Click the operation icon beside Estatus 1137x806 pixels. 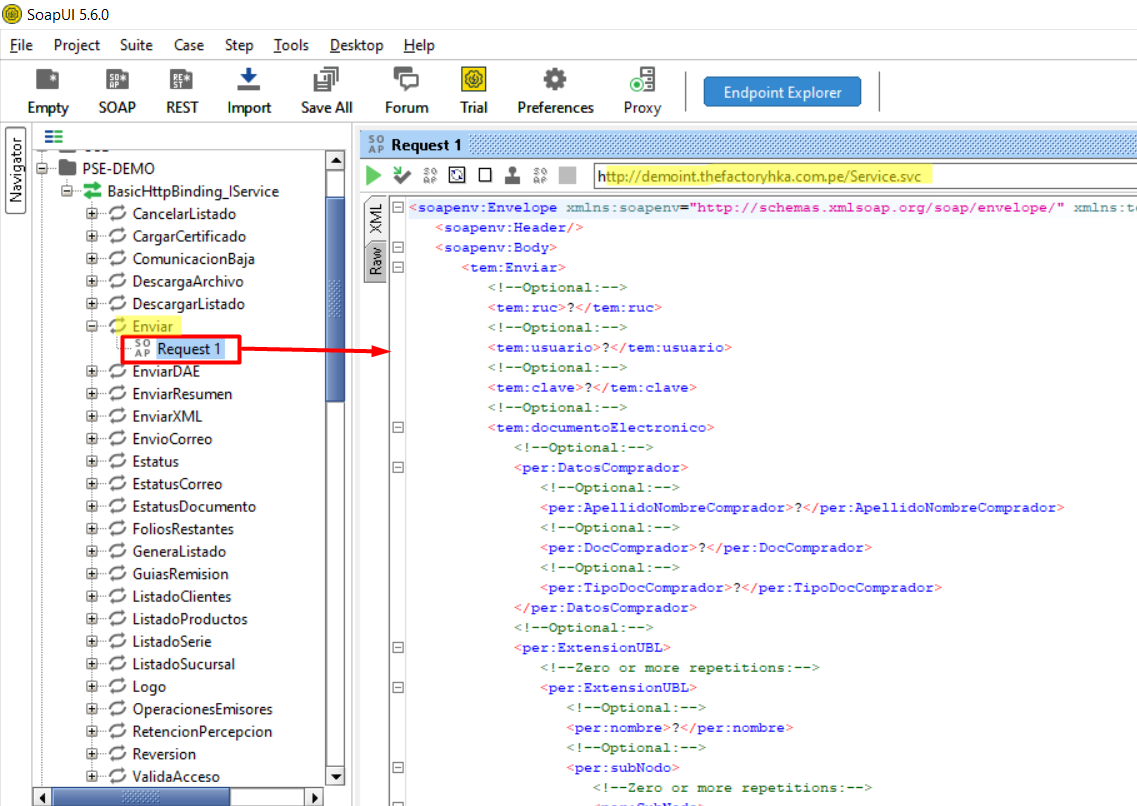(117, 461)
